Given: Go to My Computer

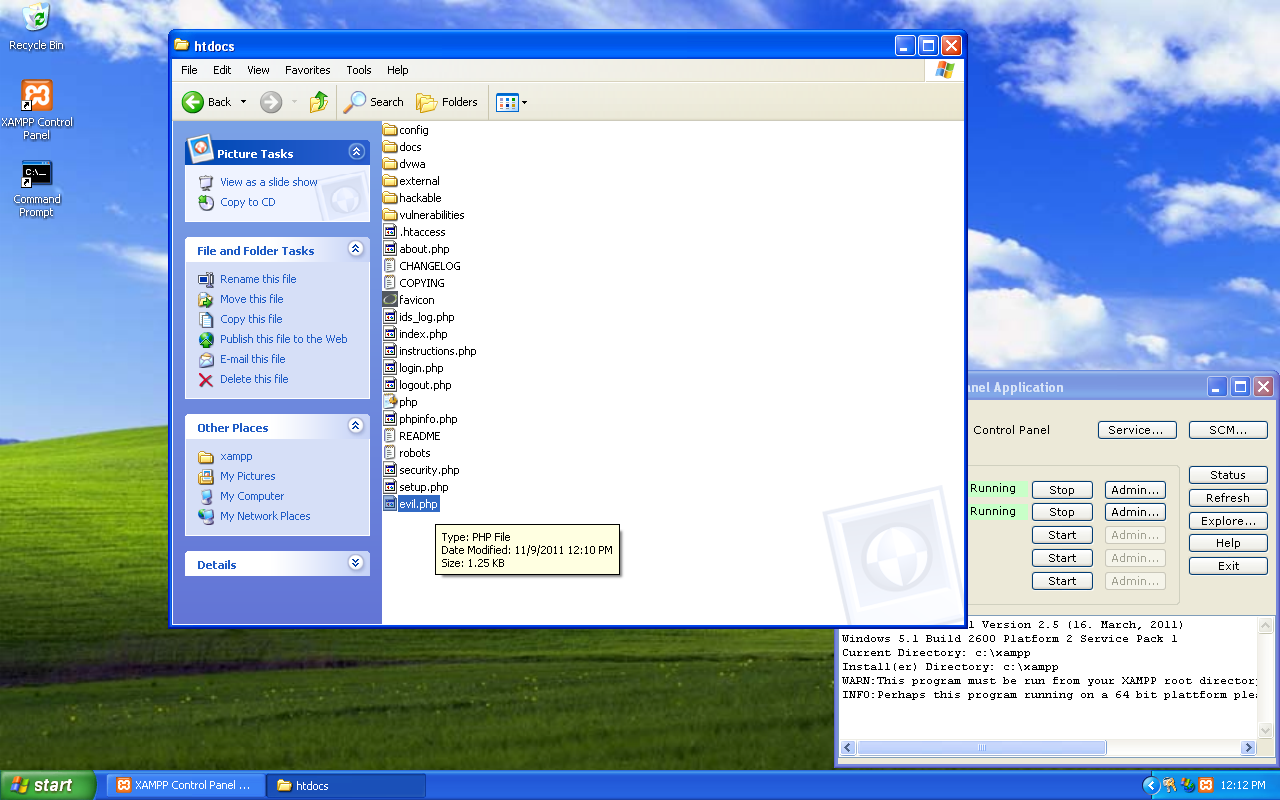Looking at the screenshot, I should 251,496.
